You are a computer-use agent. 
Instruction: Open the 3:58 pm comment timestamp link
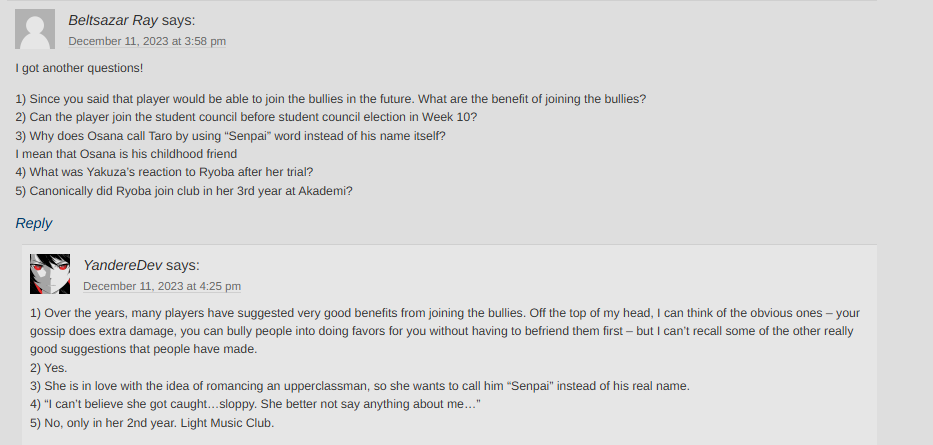[147, 41]
